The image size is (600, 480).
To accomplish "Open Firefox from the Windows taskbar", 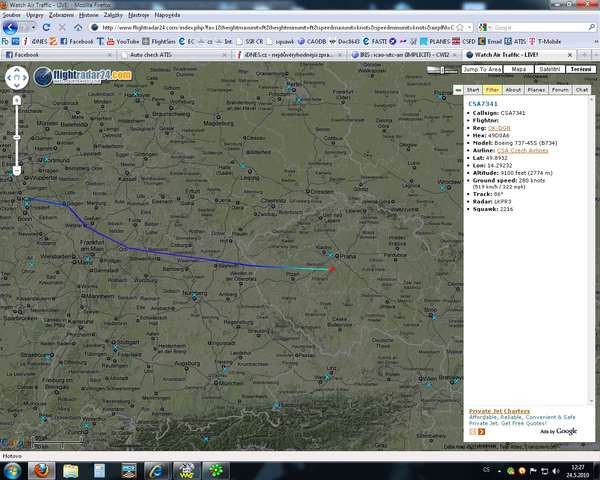I will pos(42,469).
